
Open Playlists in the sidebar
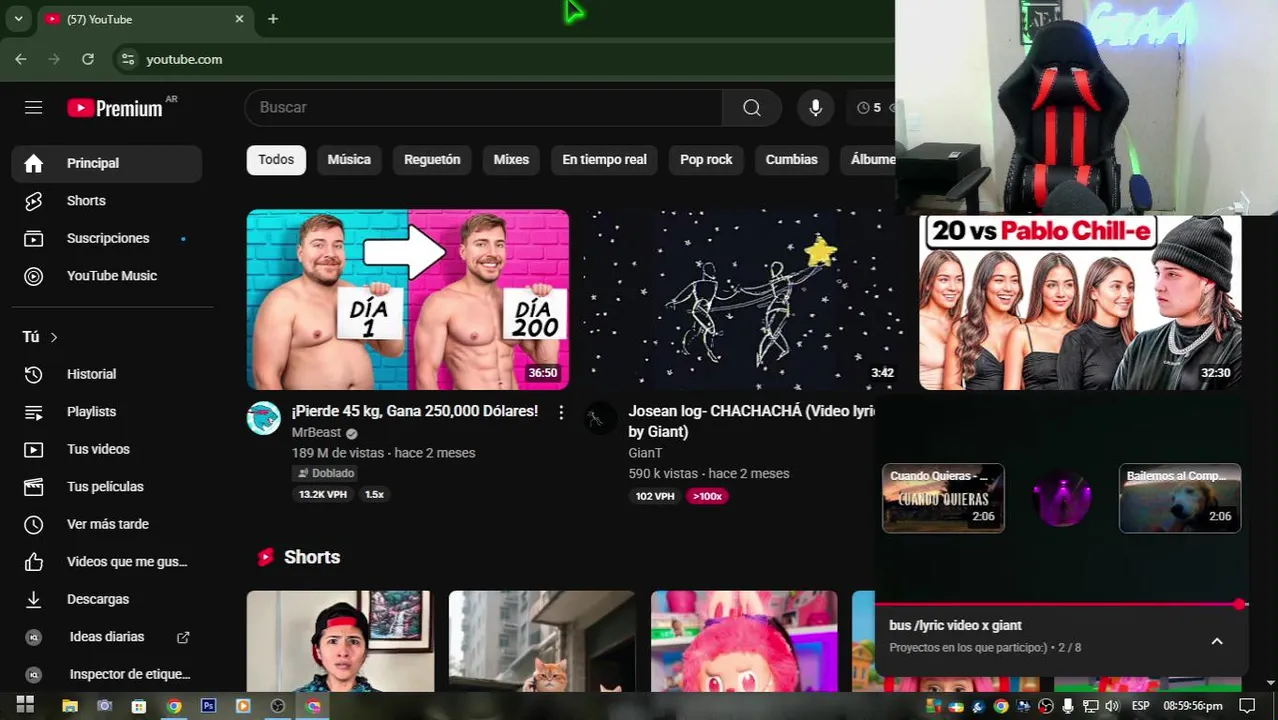click(107, 412)
